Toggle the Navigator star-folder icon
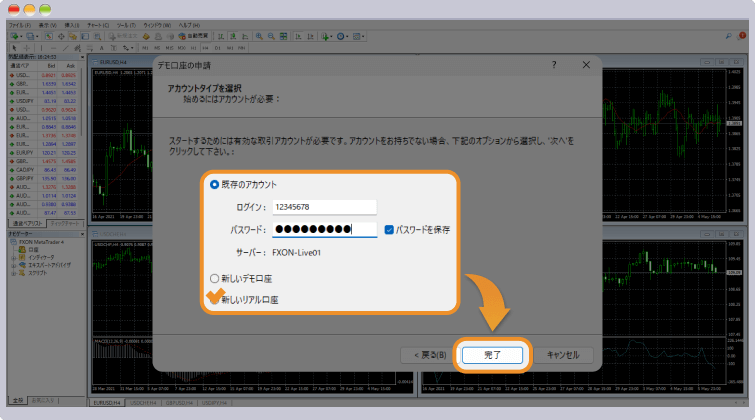Viewport: 755px width, 420px height. click(73, 36)
